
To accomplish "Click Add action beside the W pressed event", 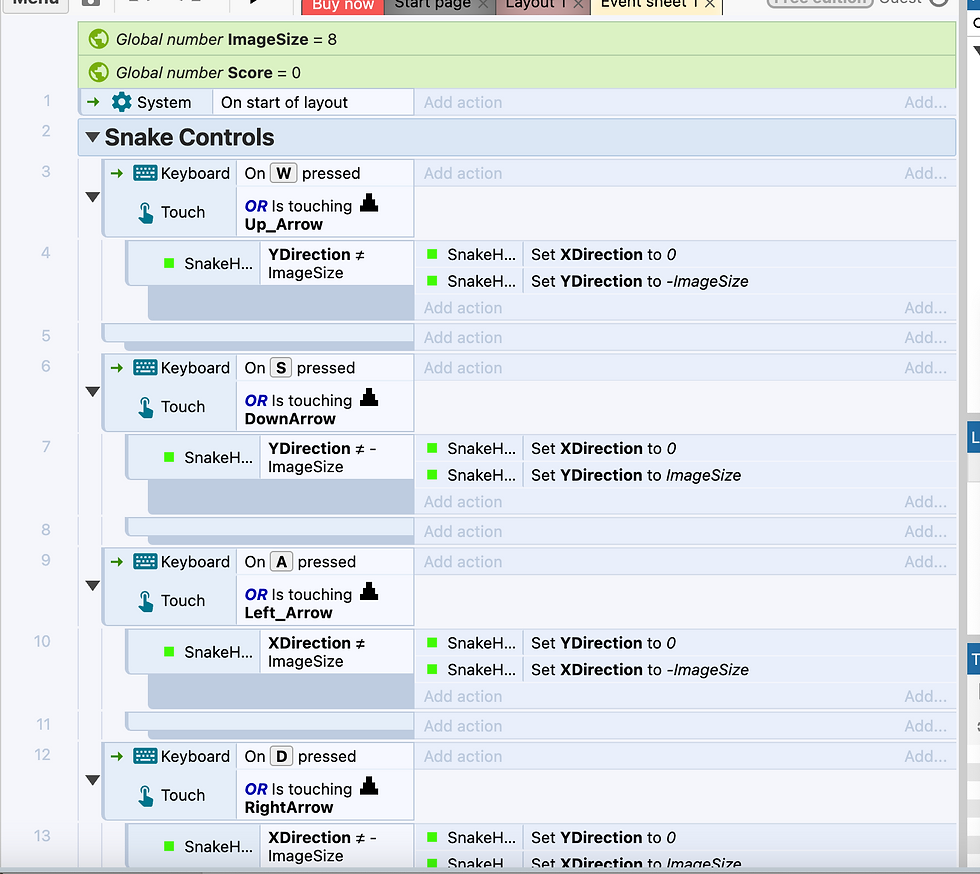I will (463, 173).
